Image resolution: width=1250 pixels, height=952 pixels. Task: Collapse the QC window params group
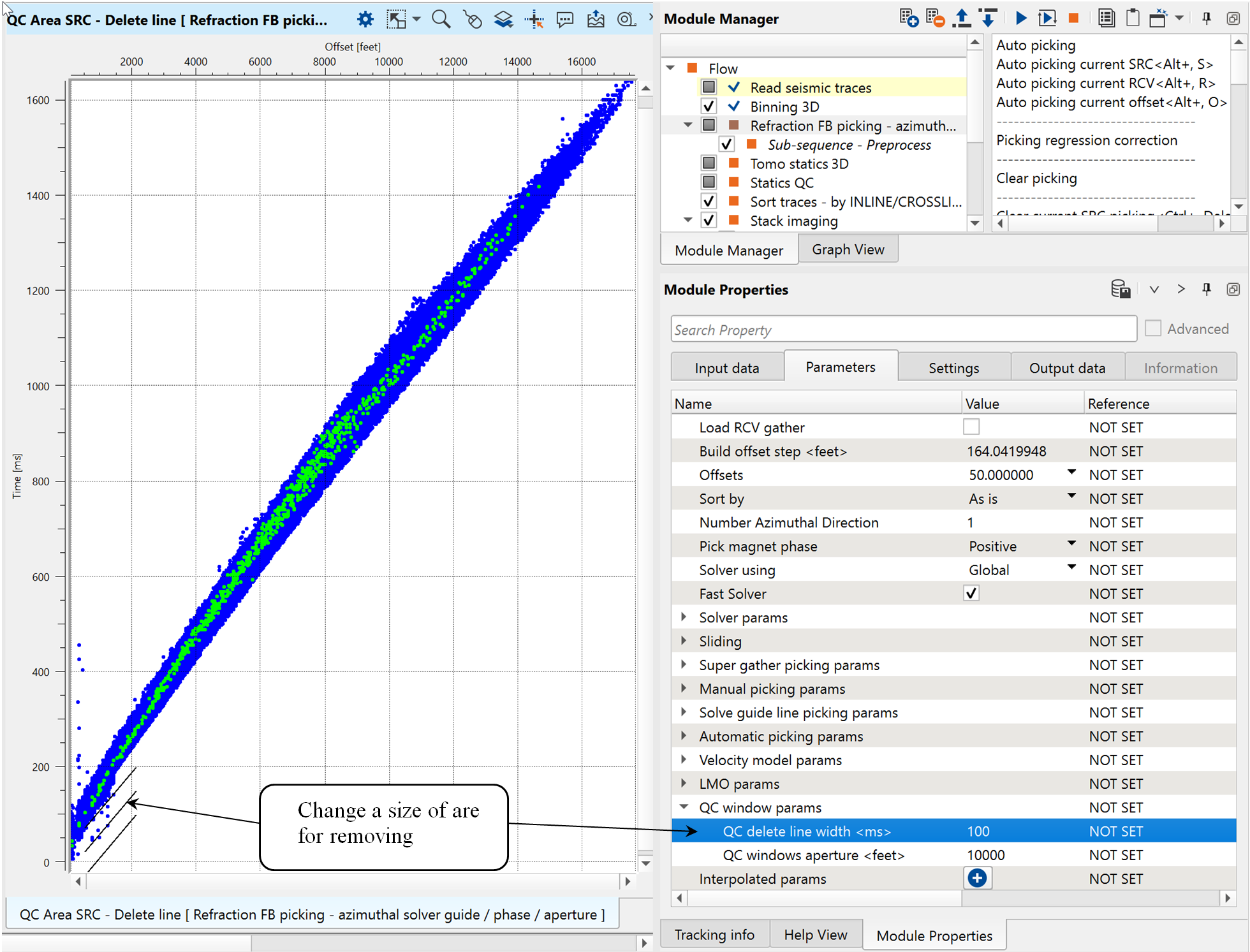tap(684, 807)
